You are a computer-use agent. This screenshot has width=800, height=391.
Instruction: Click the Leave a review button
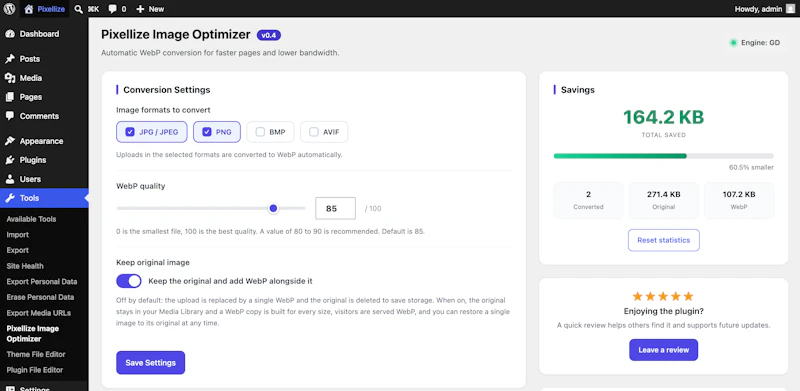[664, 350]
